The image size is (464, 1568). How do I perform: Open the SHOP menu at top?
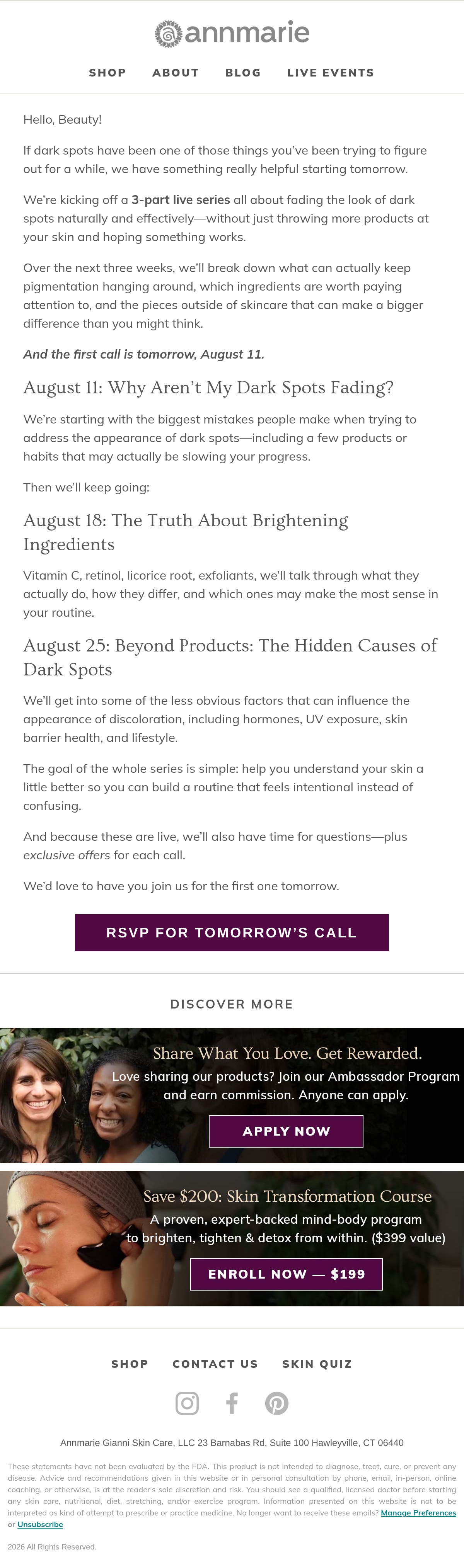pos(108,72)
